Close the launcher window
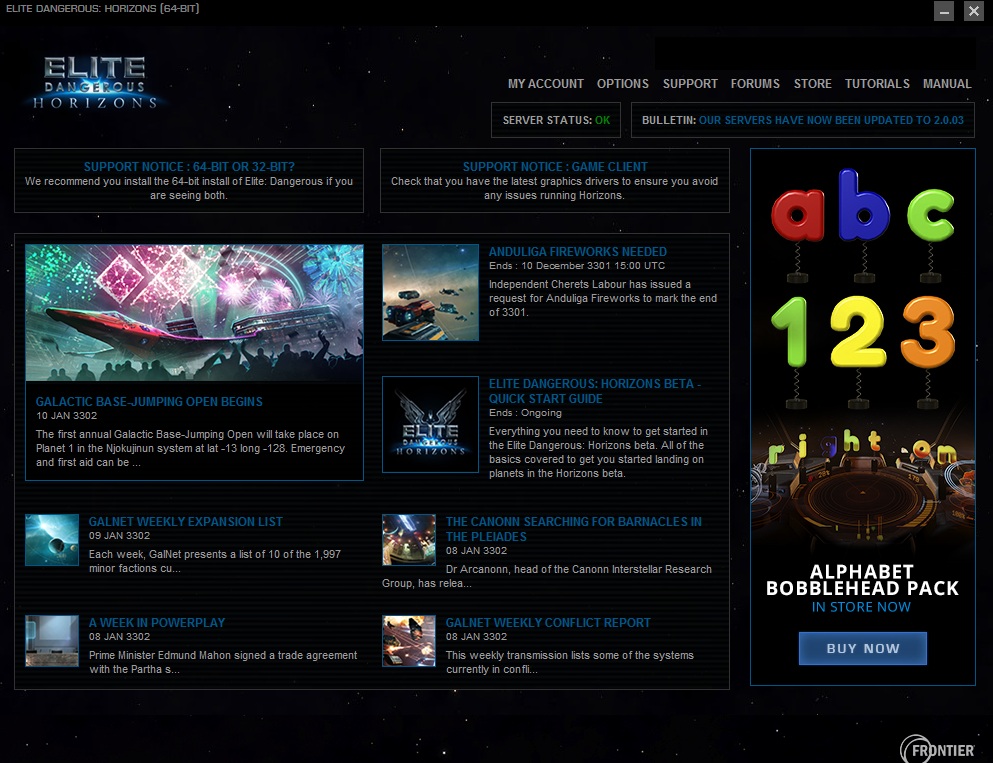Viewport: 993px width, 763px height. click(x=973, y=11)
